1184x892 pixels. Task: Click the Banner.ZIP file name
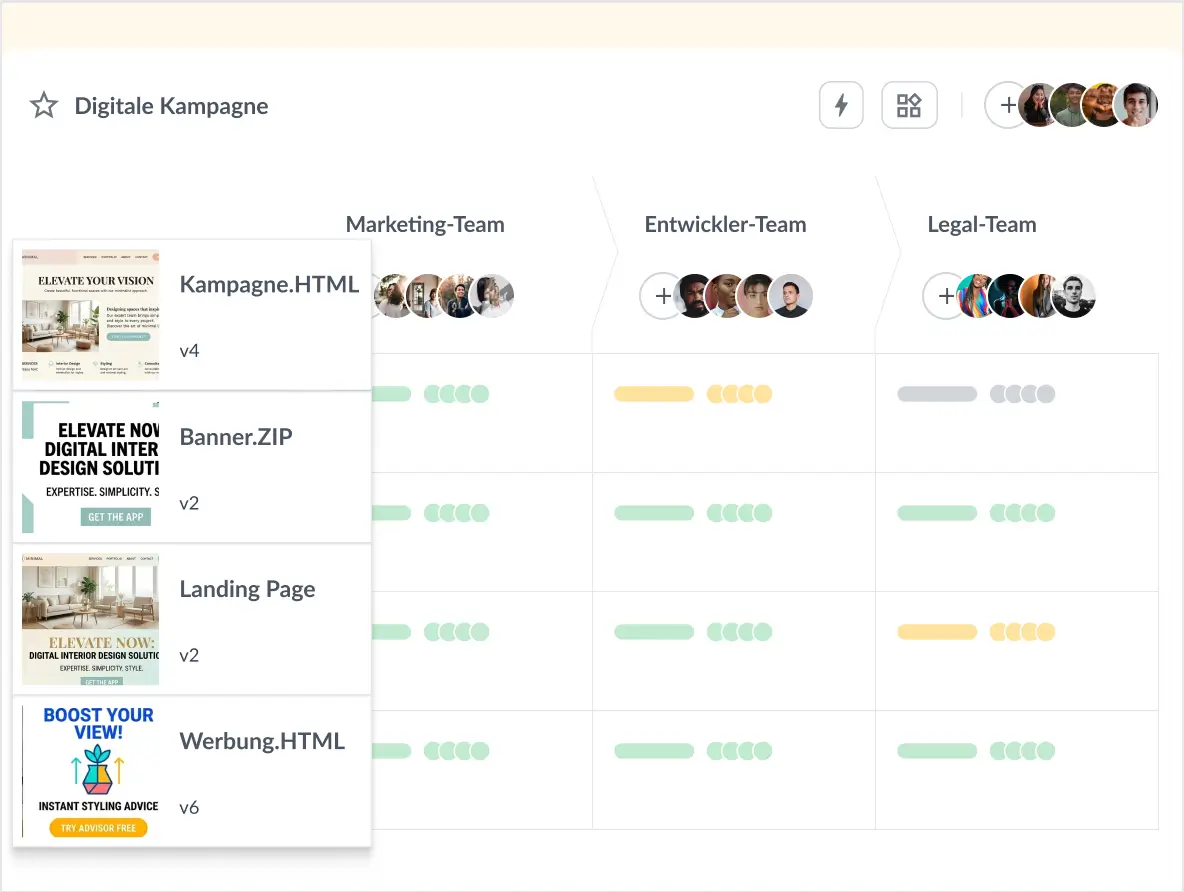(x=236, y=437)
